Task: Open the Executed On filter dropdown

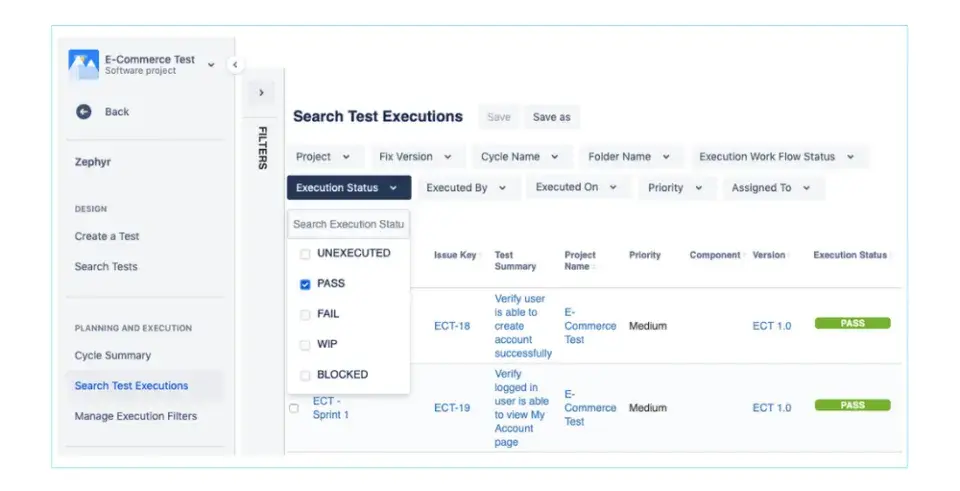Action: [577, 187]
